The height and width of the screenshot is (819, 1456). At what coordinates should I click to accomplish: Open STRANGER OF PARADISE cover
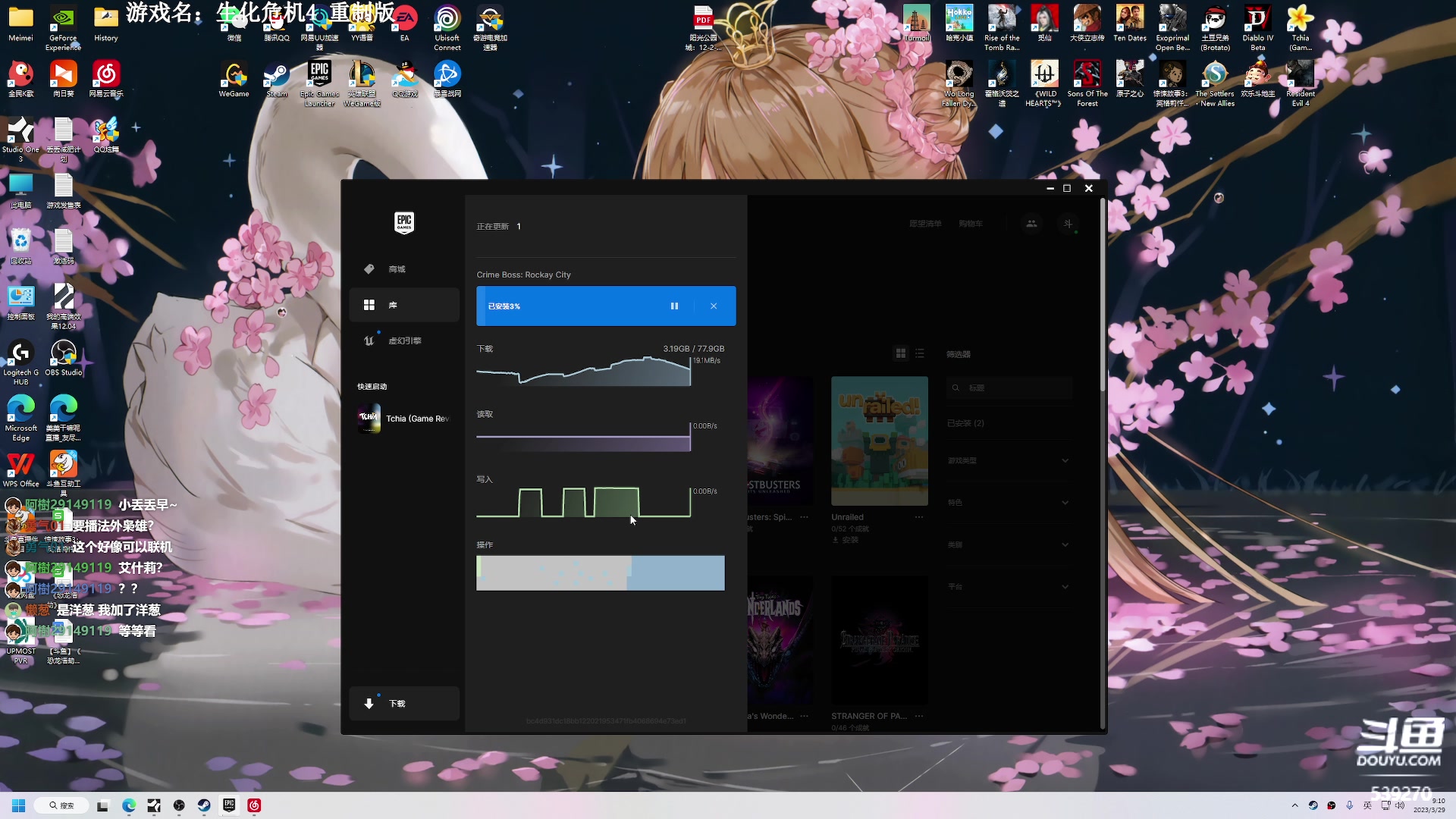pyautogui.click(x=880, y=640)
